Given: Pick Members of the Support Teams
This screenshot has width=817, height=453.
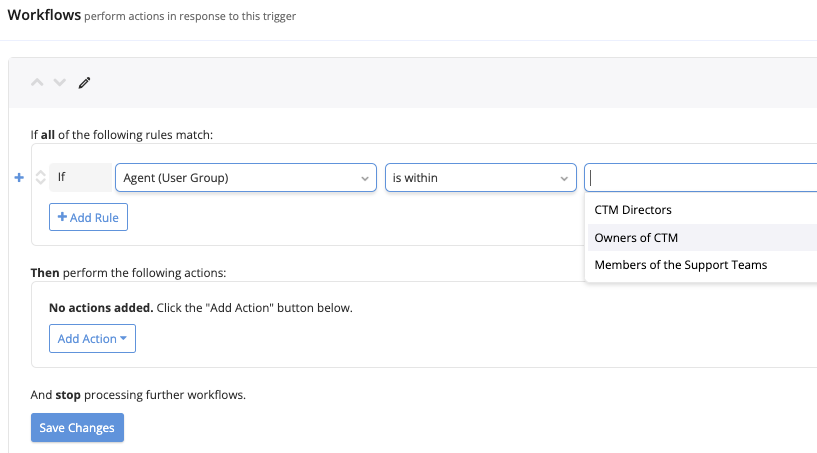Looking at the screenshot, I should click(x=680, y=265).
